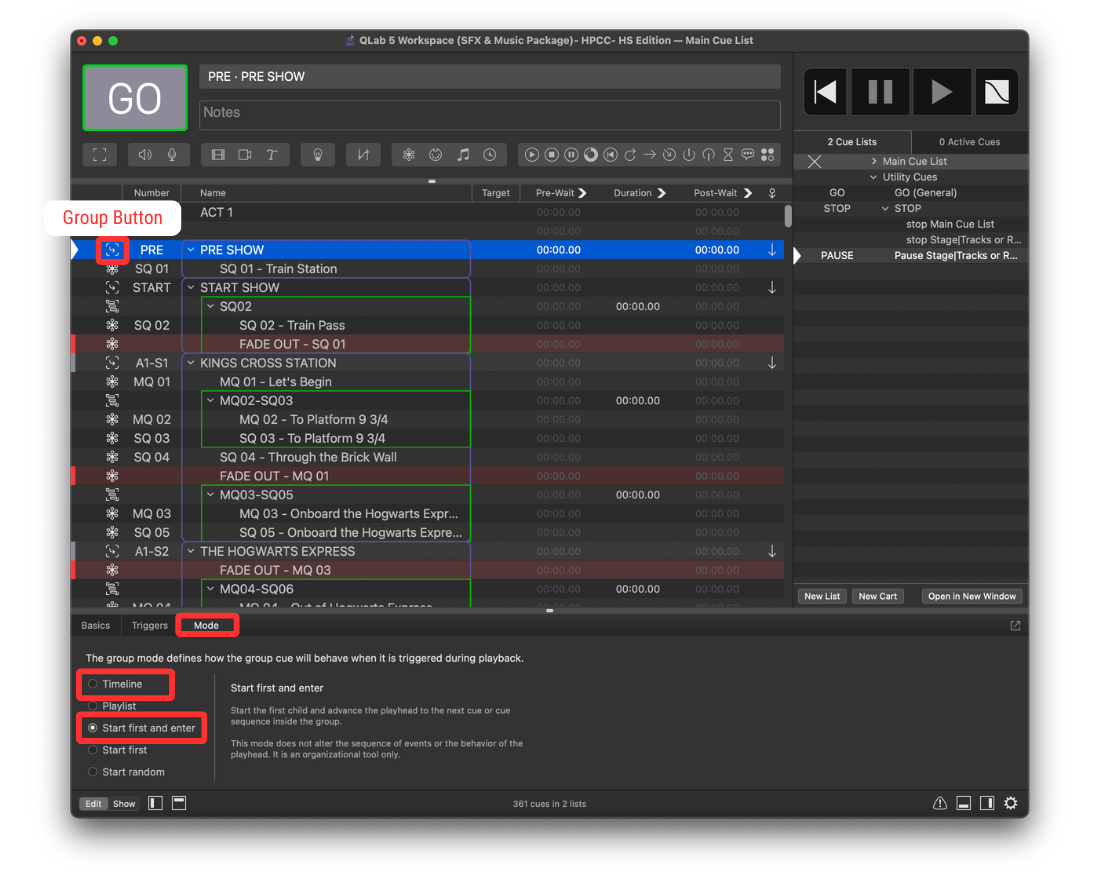Create a MIDI cue from the toolbar
The image size is (1100, 876).
click(x=436, y=154)
